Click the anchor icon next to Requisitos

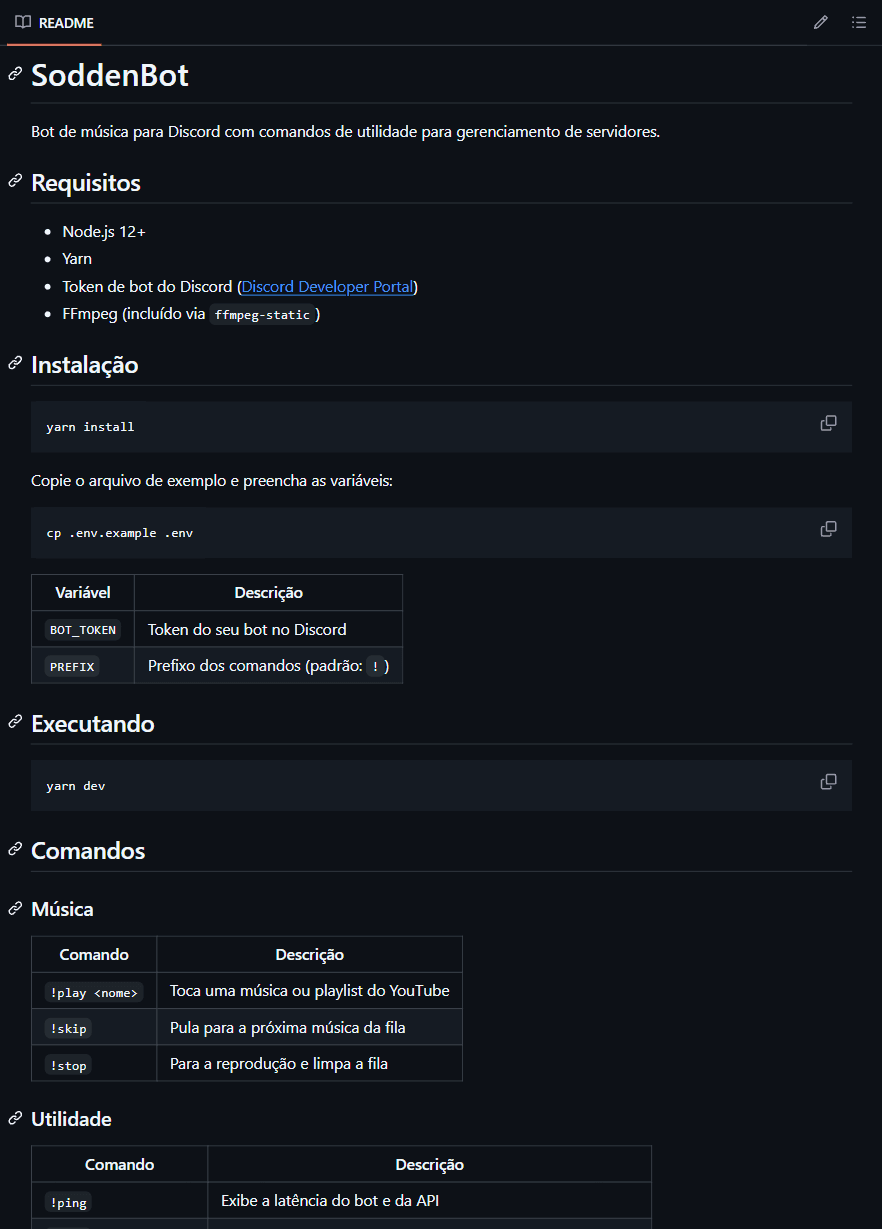point(15,181)
